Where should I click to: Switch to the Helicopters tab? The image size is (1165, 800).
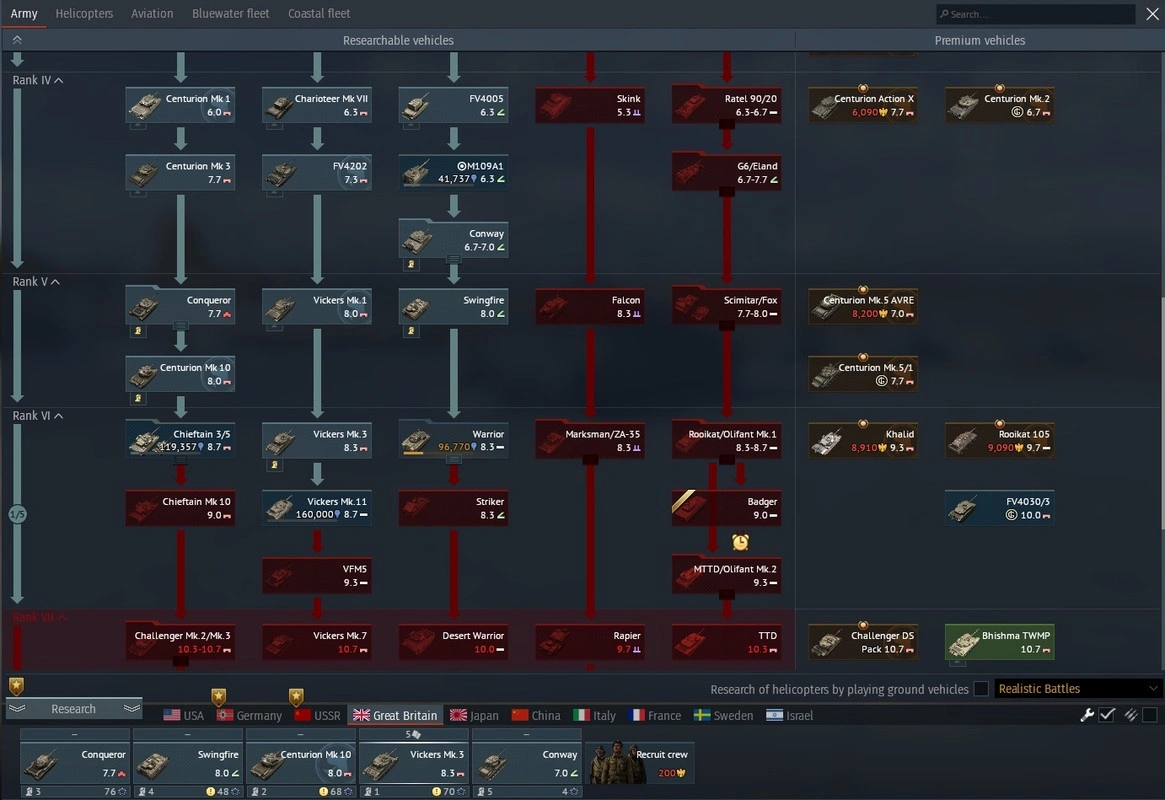point(84,14)
